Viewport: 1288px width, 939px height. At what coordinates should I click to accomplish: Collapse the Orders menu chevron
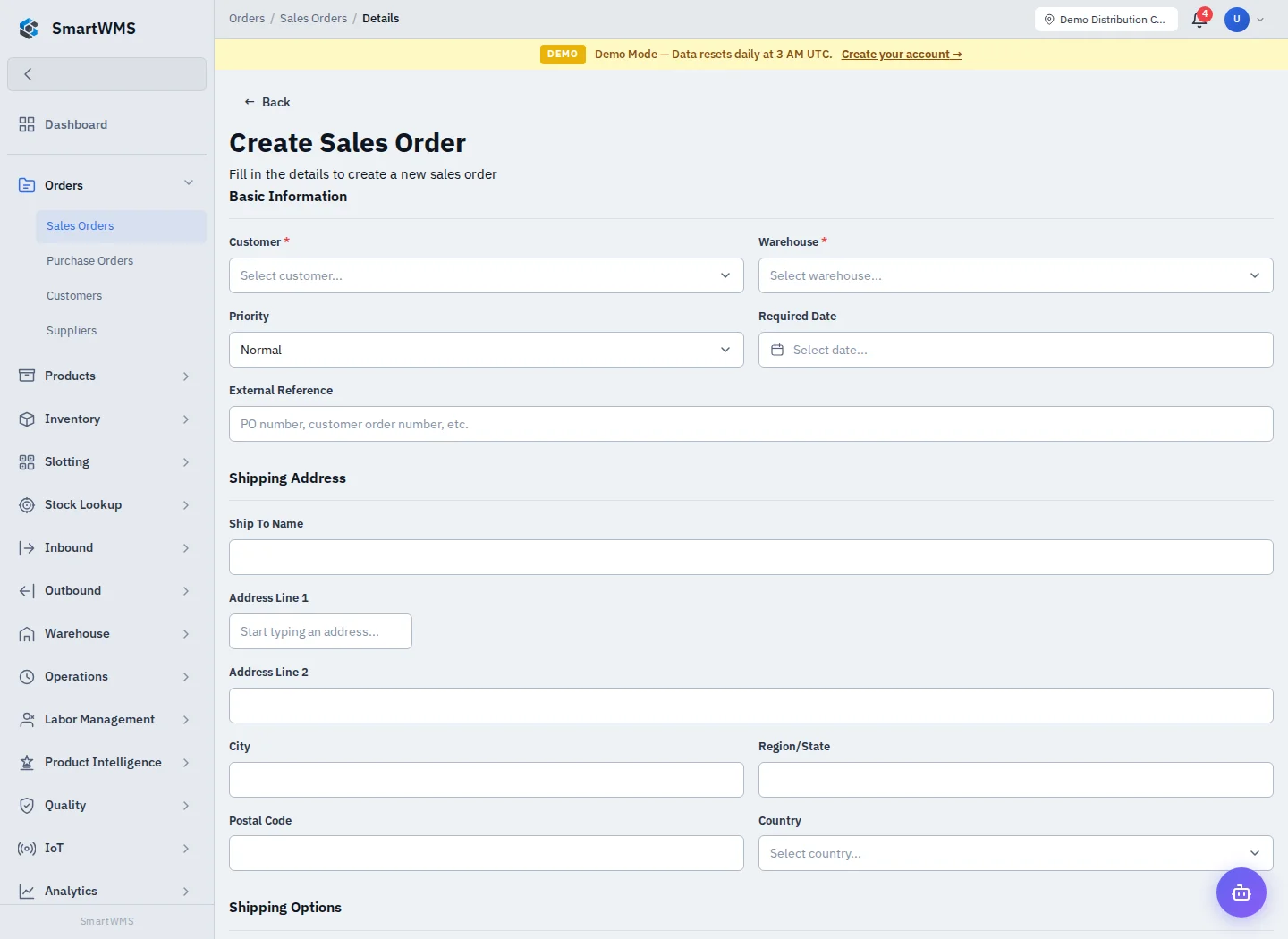coord(189,183)
